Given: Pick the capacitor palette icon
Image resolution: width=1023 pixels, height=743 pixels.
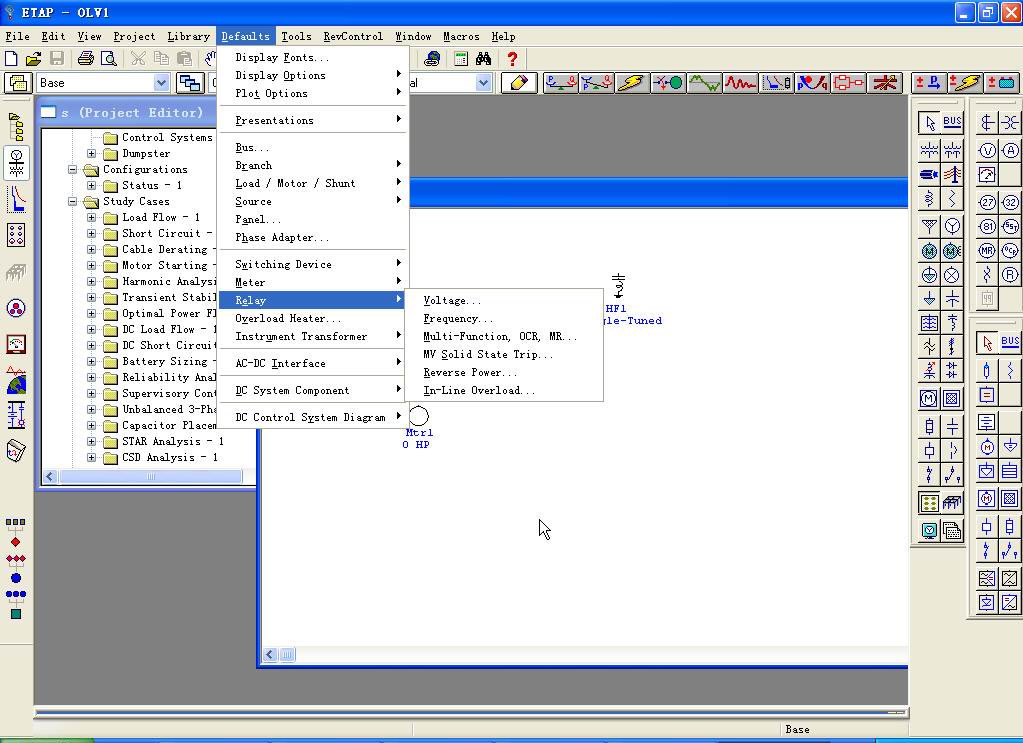Looking at the screenshot, I should point(952,299).
